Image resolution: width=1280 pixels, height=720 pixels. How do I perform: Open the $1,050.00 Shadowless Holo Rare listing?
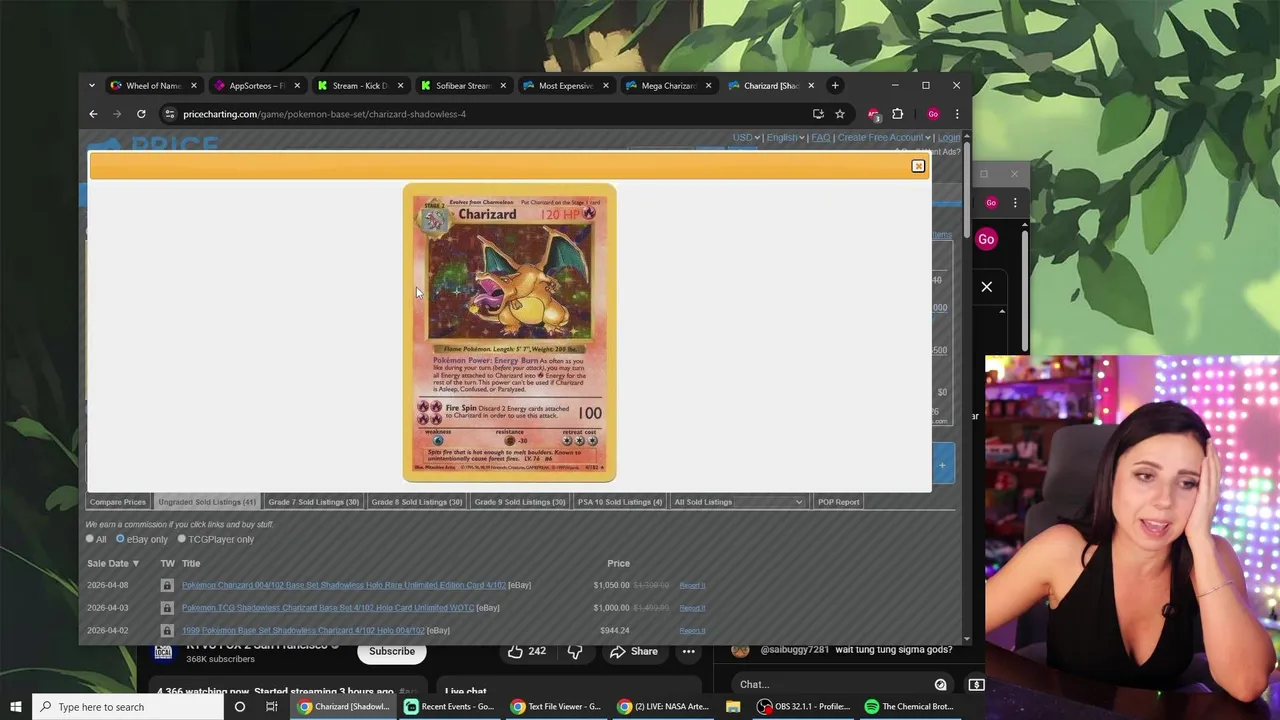[343, 585]
